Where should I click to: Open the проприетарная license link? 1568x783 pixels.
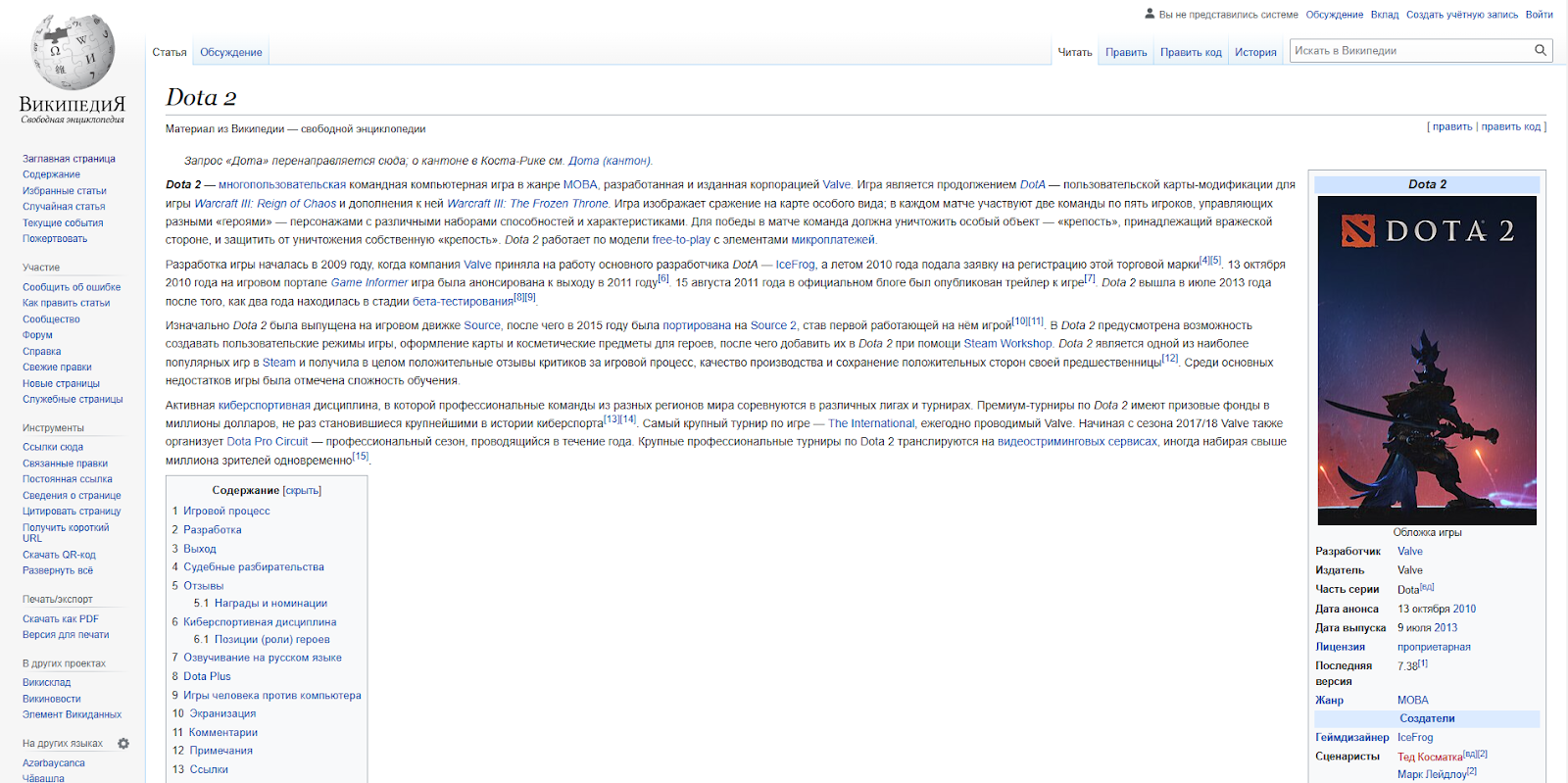click(1434, 647)
